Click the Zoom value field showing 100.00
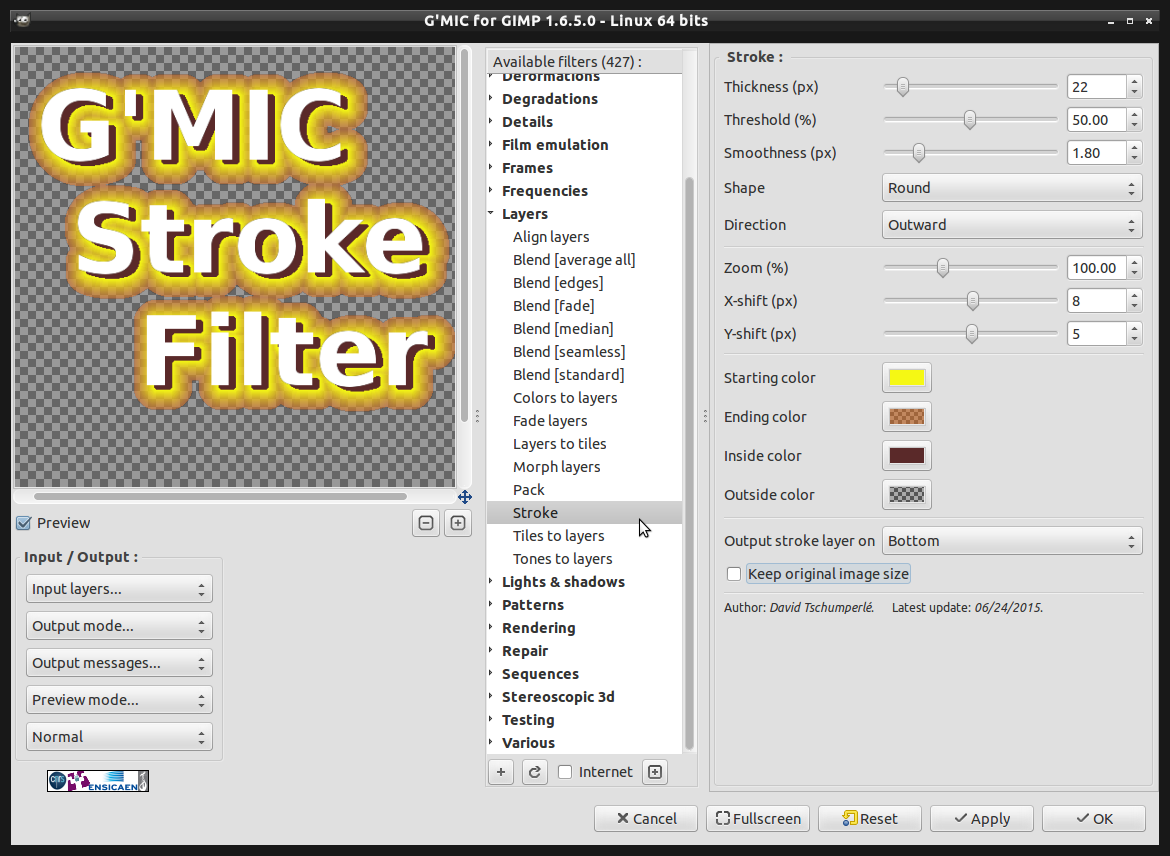 click(x=1097, y=267)
